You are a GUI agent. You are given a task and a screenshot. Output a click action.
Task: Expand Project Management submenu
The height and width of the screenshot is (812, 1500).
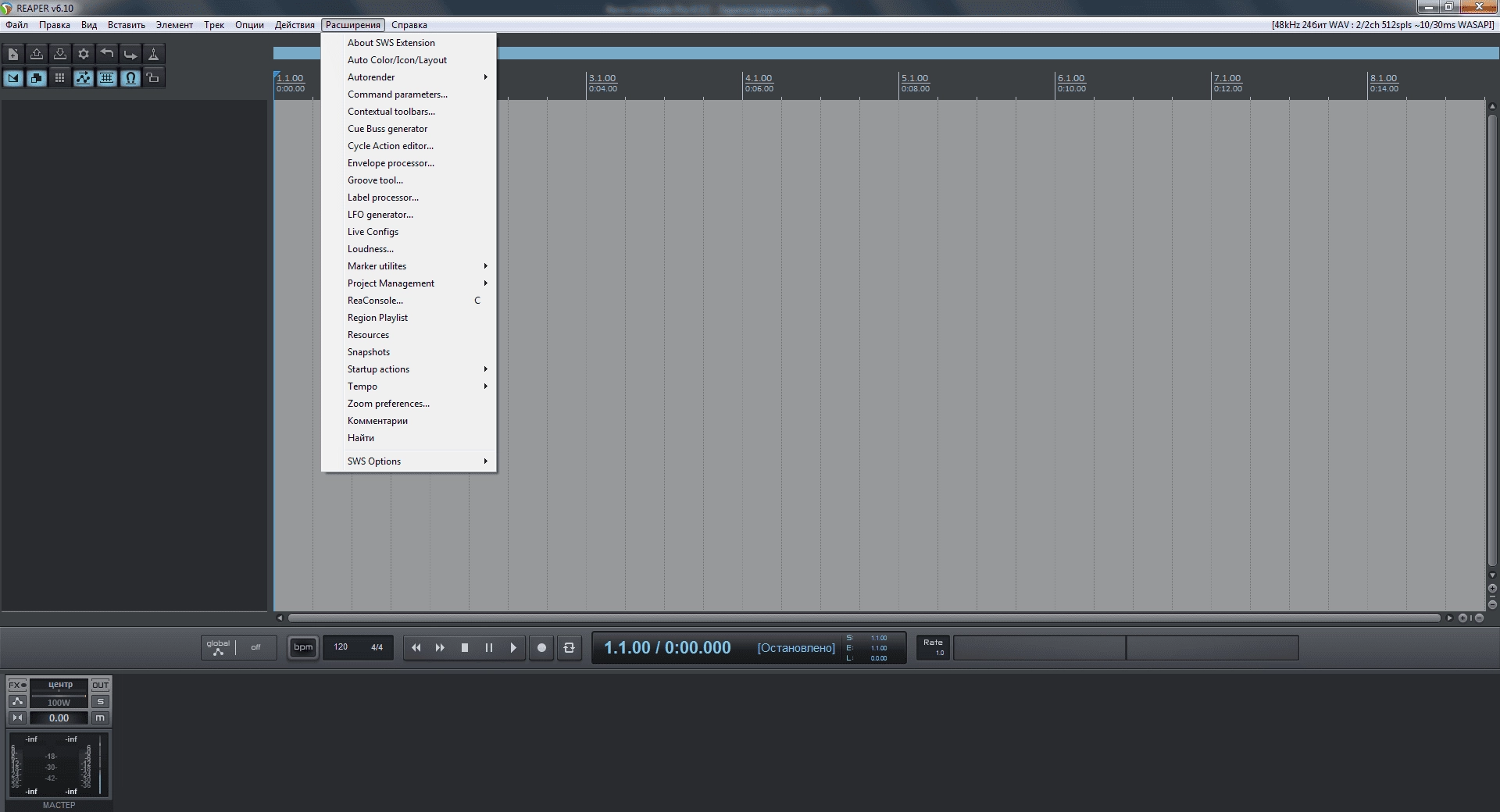409,283
